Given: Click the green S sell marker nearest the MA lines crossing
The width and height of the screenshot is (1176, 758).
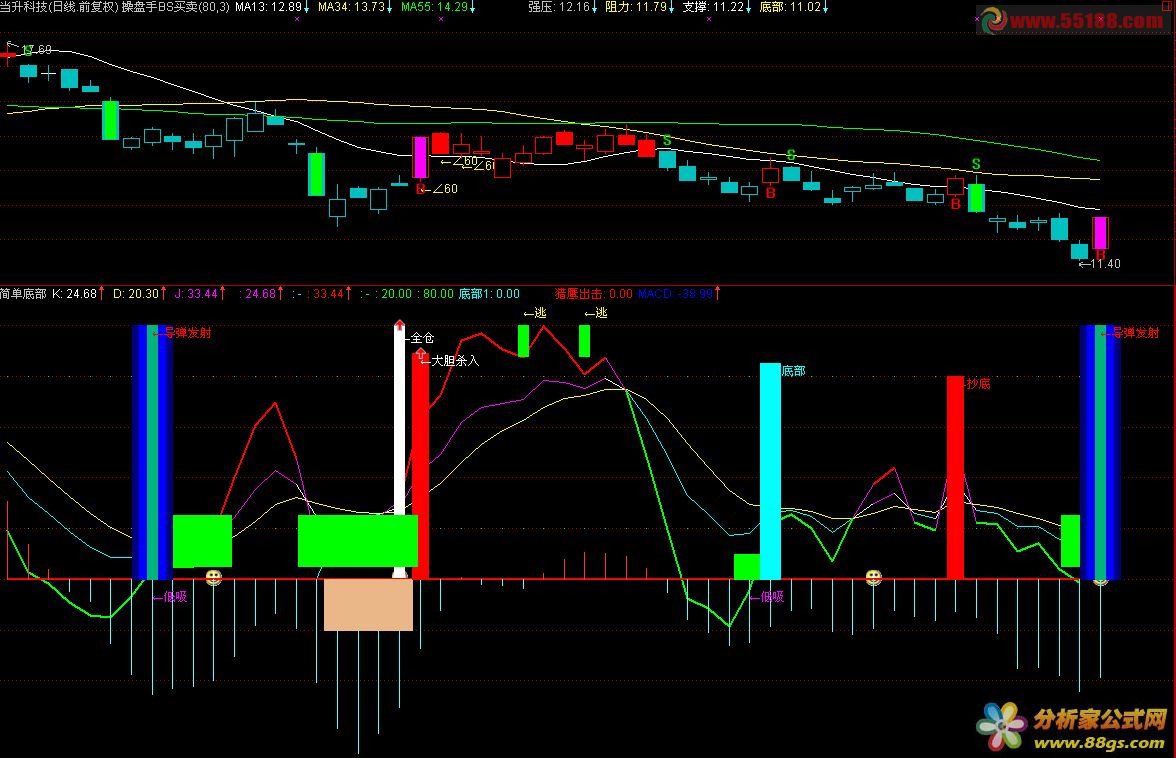Looking at the screenshot, I should (667, 141).
